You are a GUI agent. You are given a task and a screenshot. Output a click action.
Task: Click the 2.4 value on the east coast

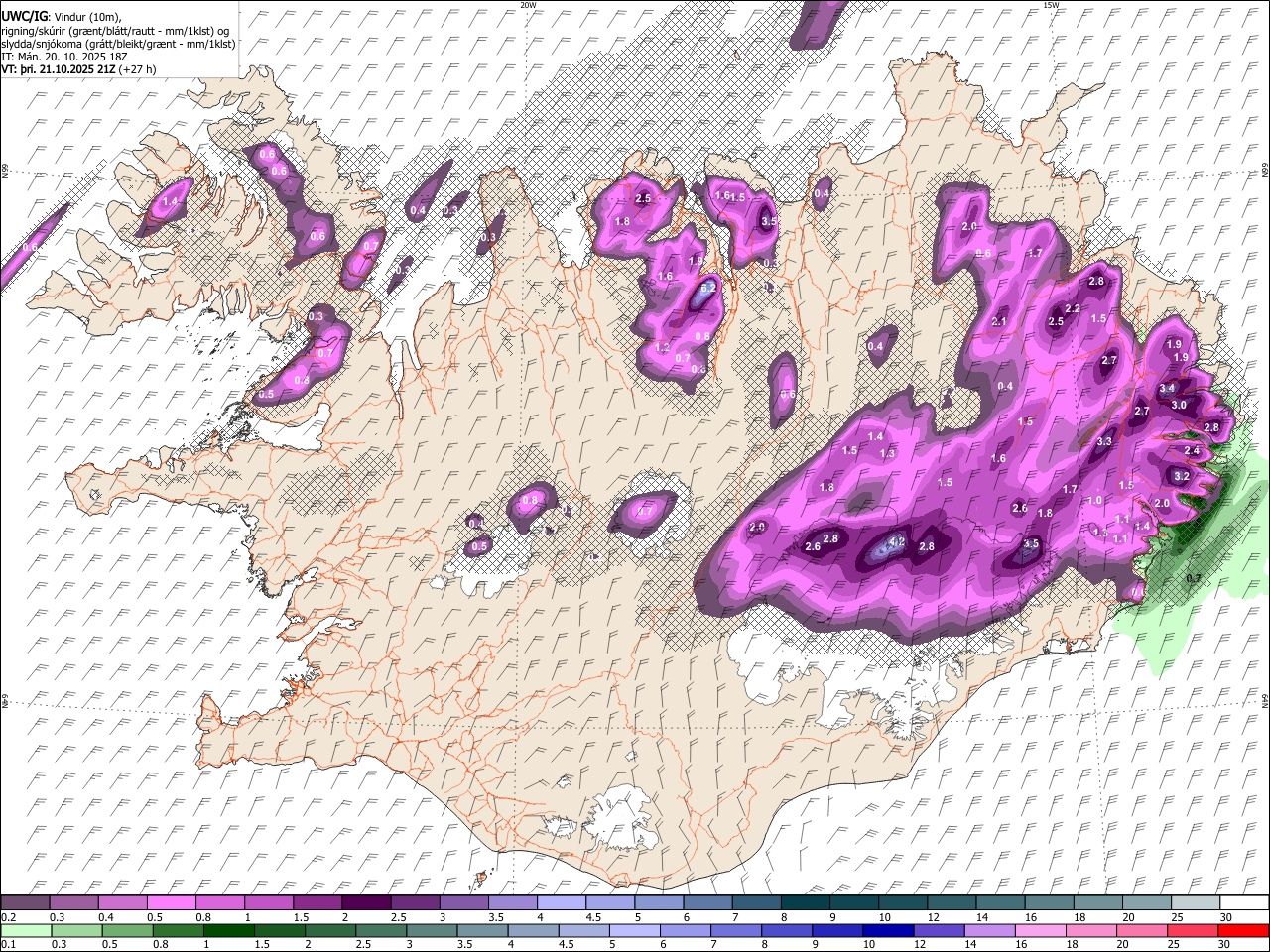pyautogui.click(x=1193, y=451)
